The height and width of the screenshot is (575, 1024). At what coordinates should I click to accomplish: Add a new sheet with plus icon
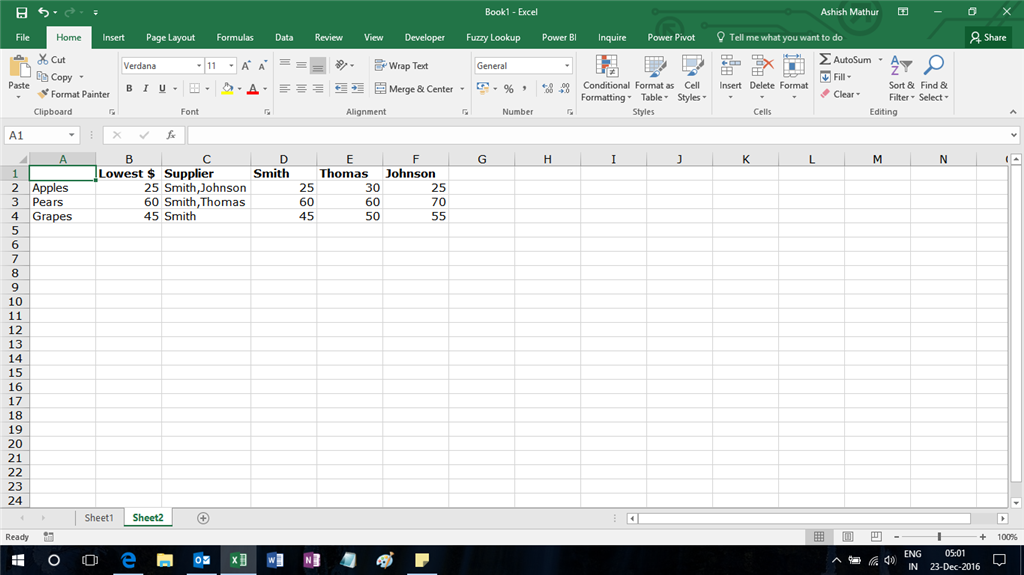click(203, 518)
